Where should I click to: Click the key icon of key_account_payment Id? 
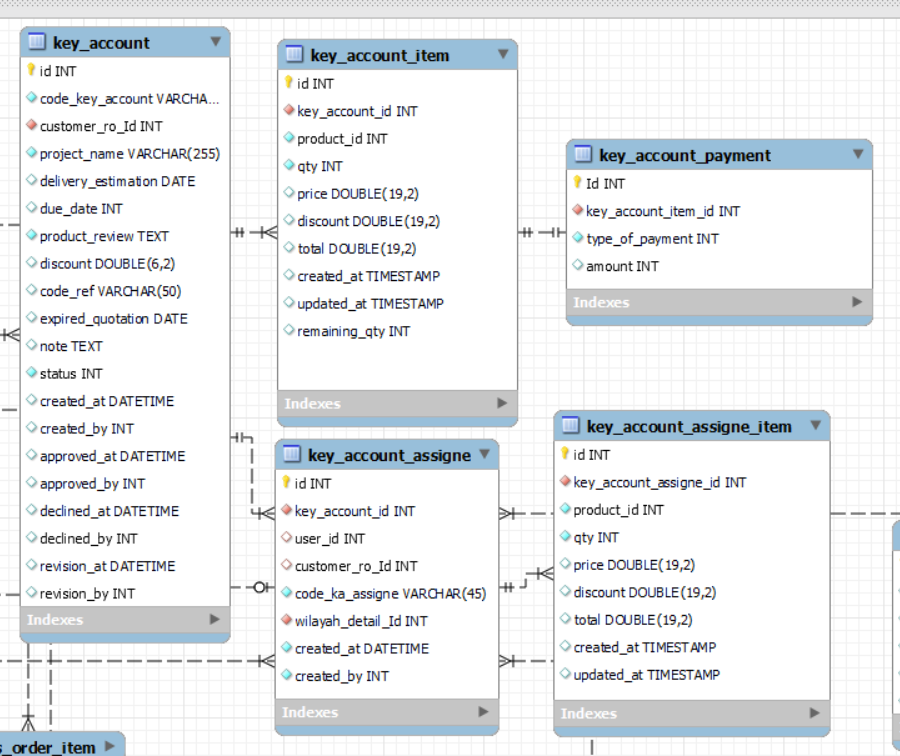pos(577,183)
